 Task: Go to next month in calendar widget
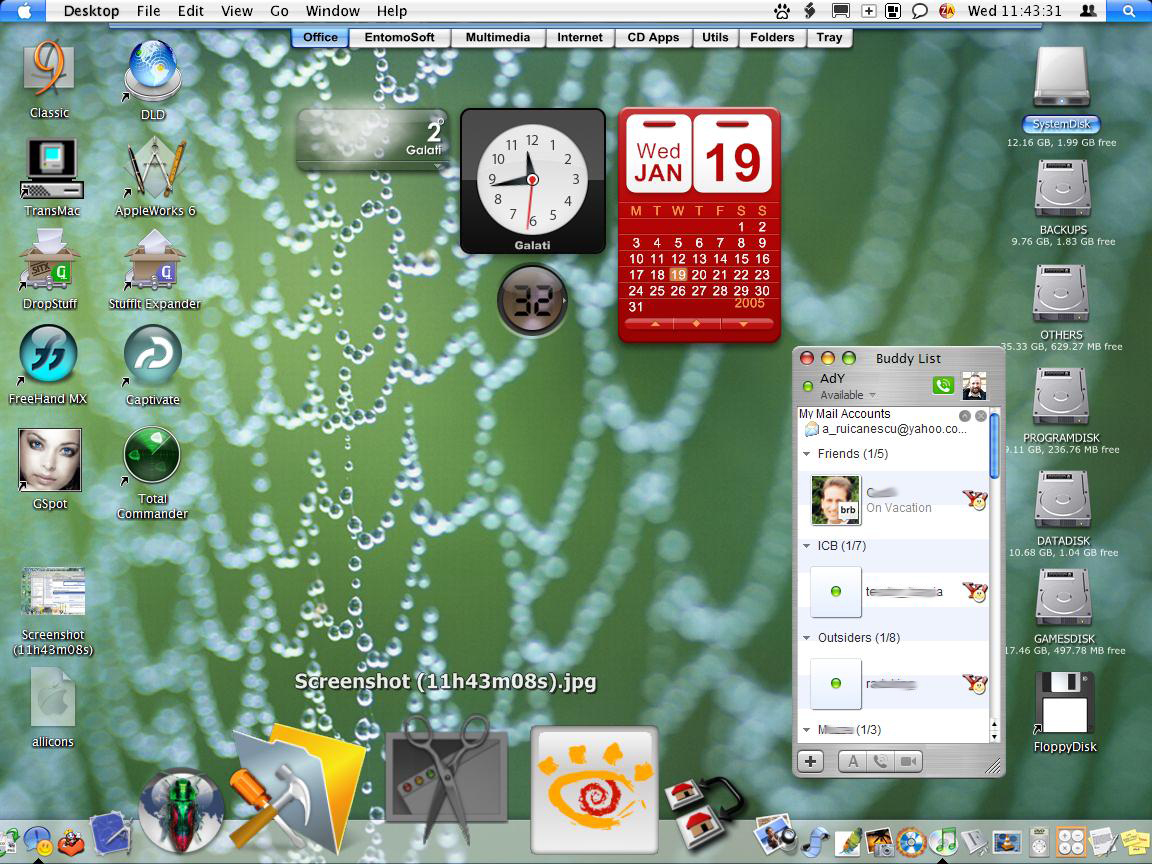pos(743,324)
